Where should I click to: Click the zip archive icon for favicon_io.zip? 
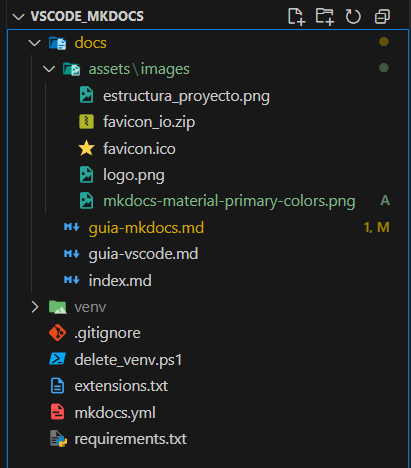86,122
